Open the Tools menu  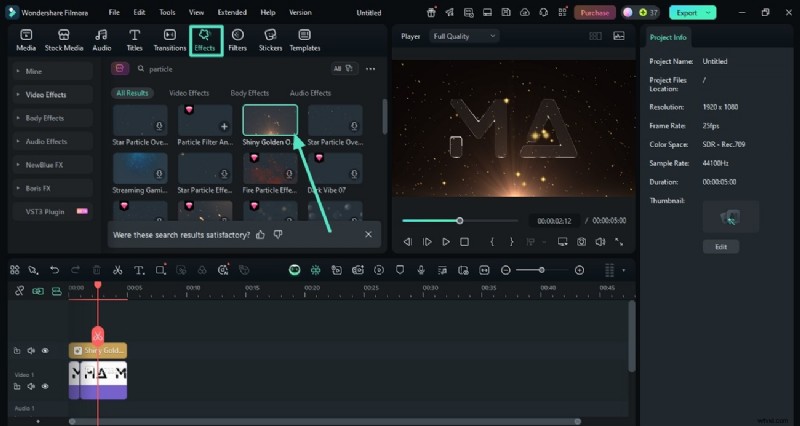(167, 13)
